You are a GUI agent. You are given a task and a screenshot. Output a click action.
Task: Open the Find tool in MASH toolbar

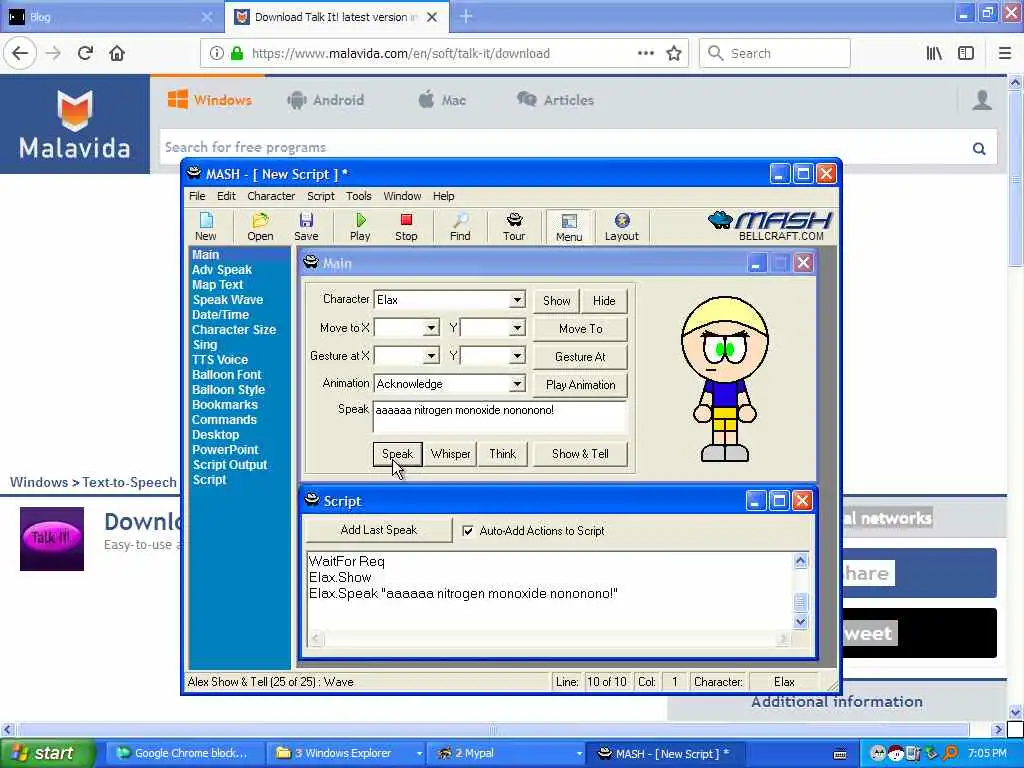[x=460, y=227]
